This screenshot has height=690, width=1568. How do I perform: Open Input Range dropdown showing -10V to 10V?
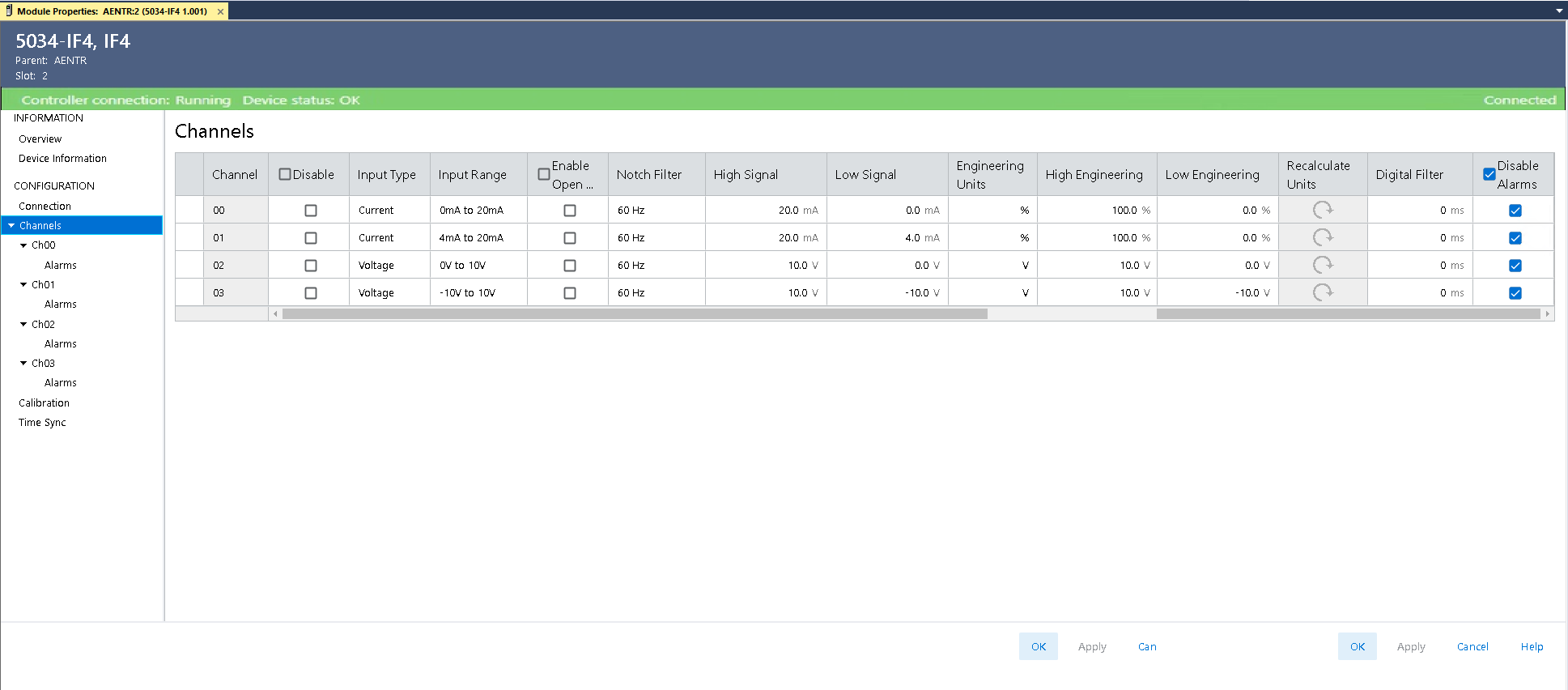478,292
